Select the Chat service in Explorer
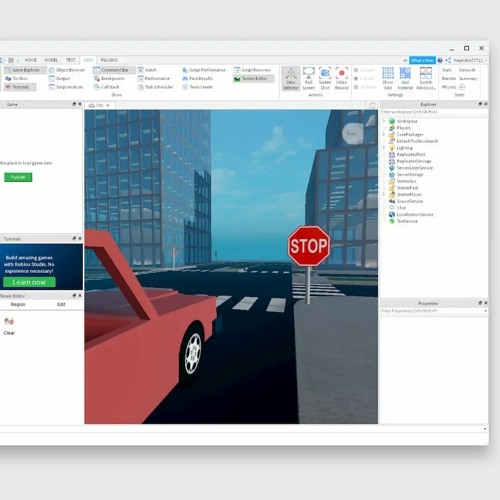The height and width of the screenshot is (500, 500). (397, 208)
